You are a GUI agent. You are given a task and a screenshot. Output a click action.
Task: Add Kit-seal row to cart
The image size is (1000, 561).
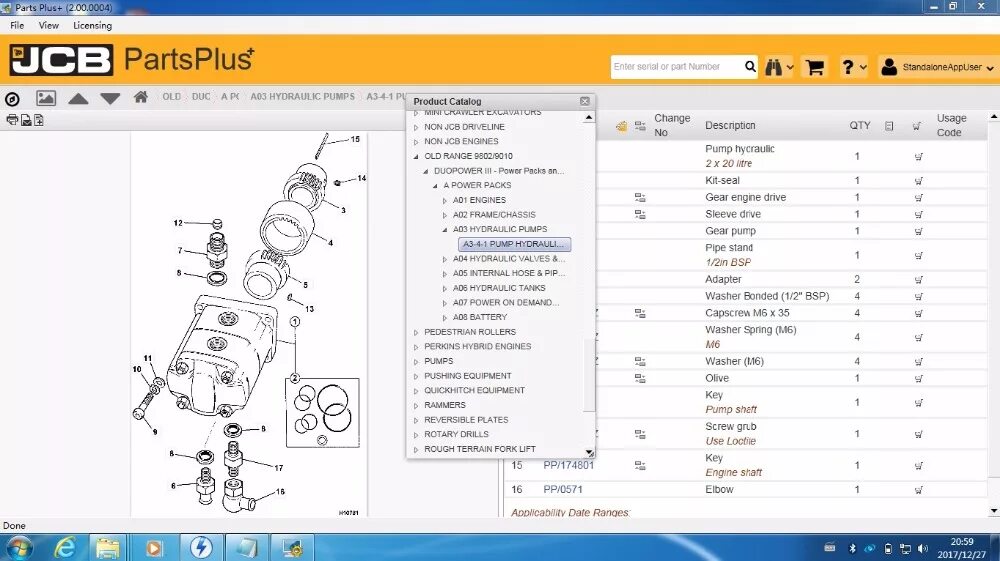(918, 181)
